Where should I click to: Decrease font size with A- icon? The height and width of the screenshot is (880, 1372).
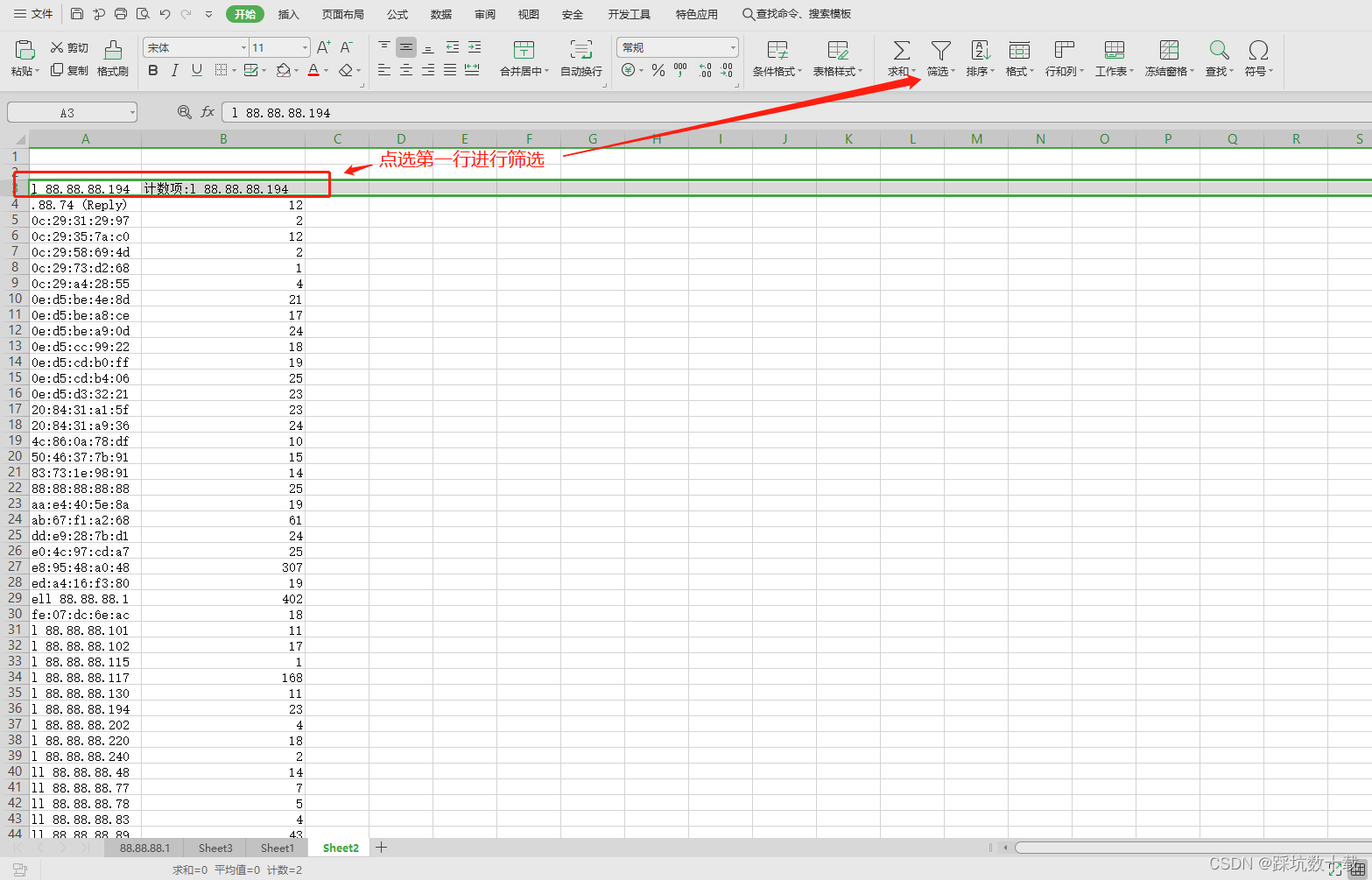pyautogui.click(x=347, y=47)
